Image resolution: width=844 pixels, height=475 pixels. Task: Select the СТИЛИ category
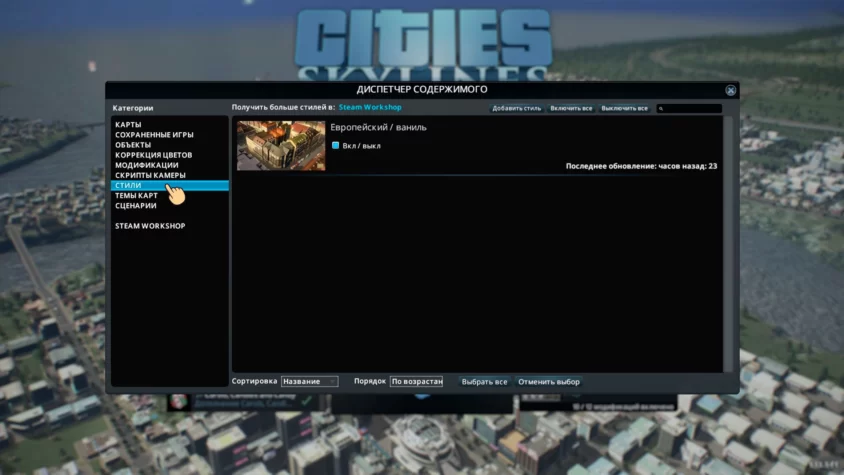170,185
